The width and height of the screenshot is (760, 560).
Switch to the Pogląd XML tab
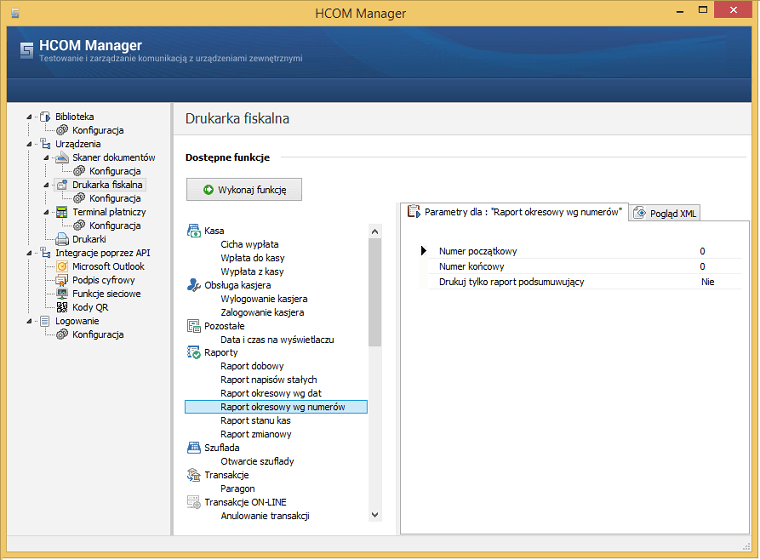(667, 213)
